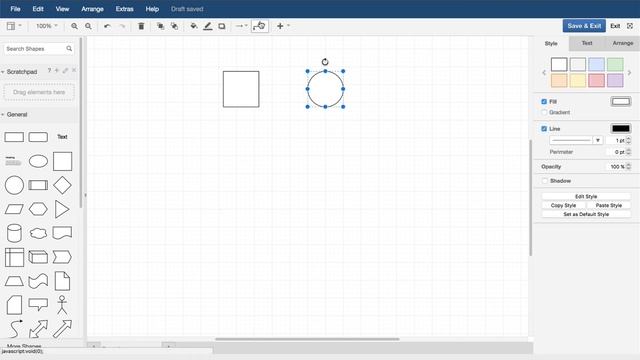Viewport: 640px width, 360px height.
Task: Pick the ellipse shape from General
Action: coord(38,161)
